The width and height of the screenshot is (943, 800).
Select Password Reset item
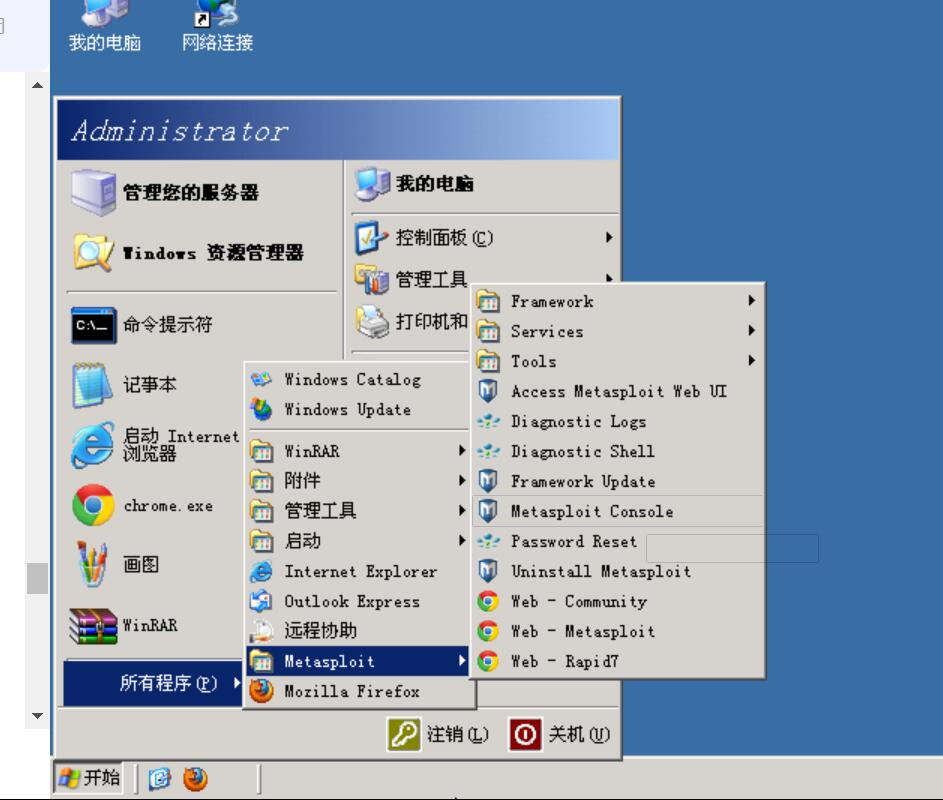click(618, 541)
